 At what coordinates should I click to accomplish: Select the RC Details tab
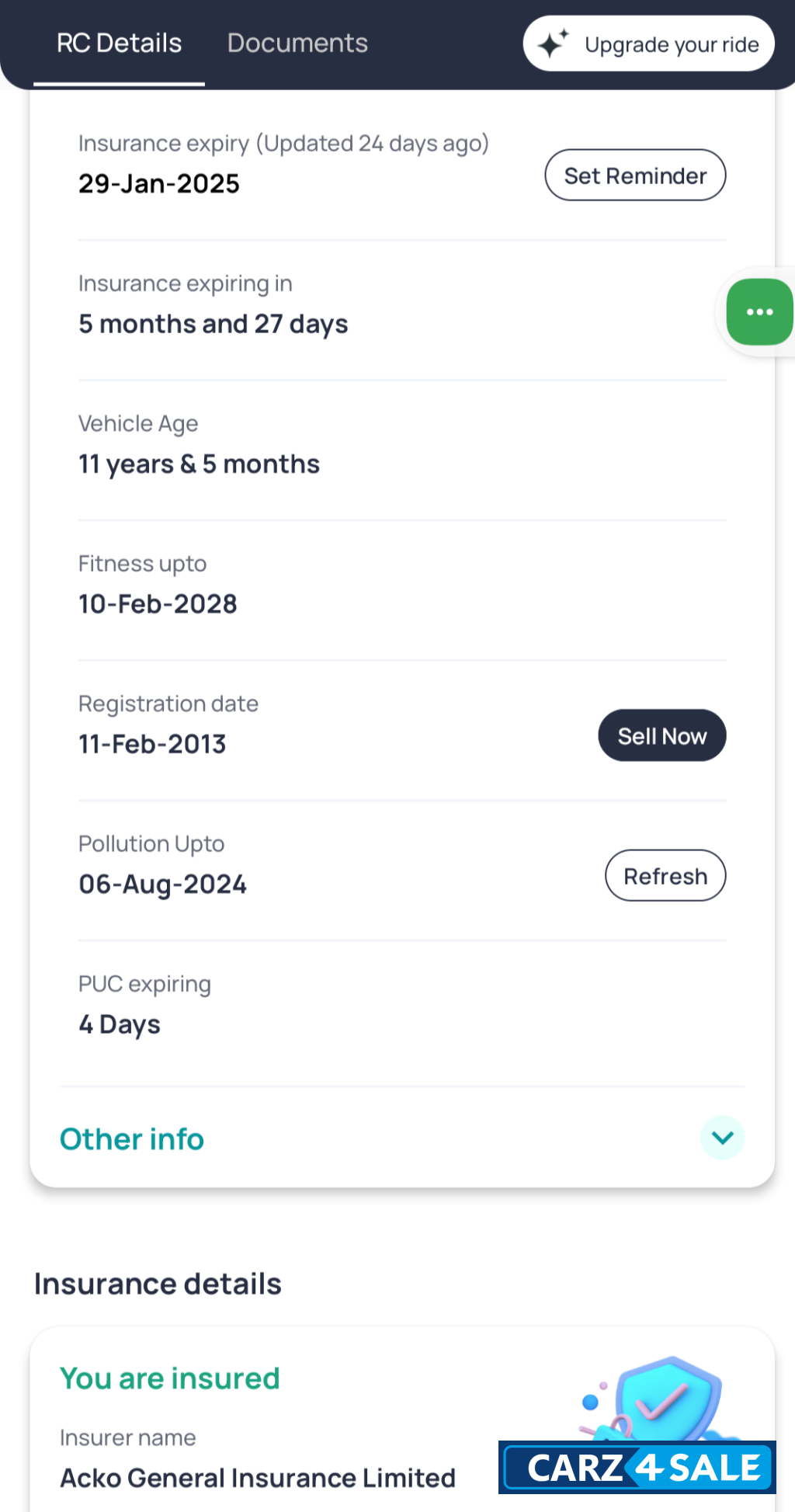pos(119,43)
